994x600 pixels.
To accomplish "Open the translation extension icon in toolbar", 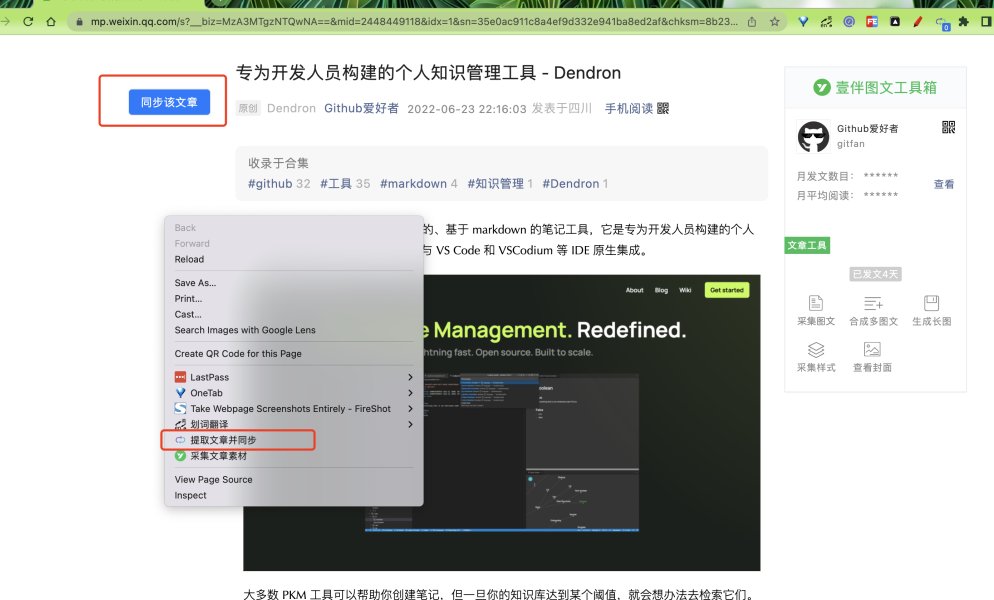I will click(826, 22).
